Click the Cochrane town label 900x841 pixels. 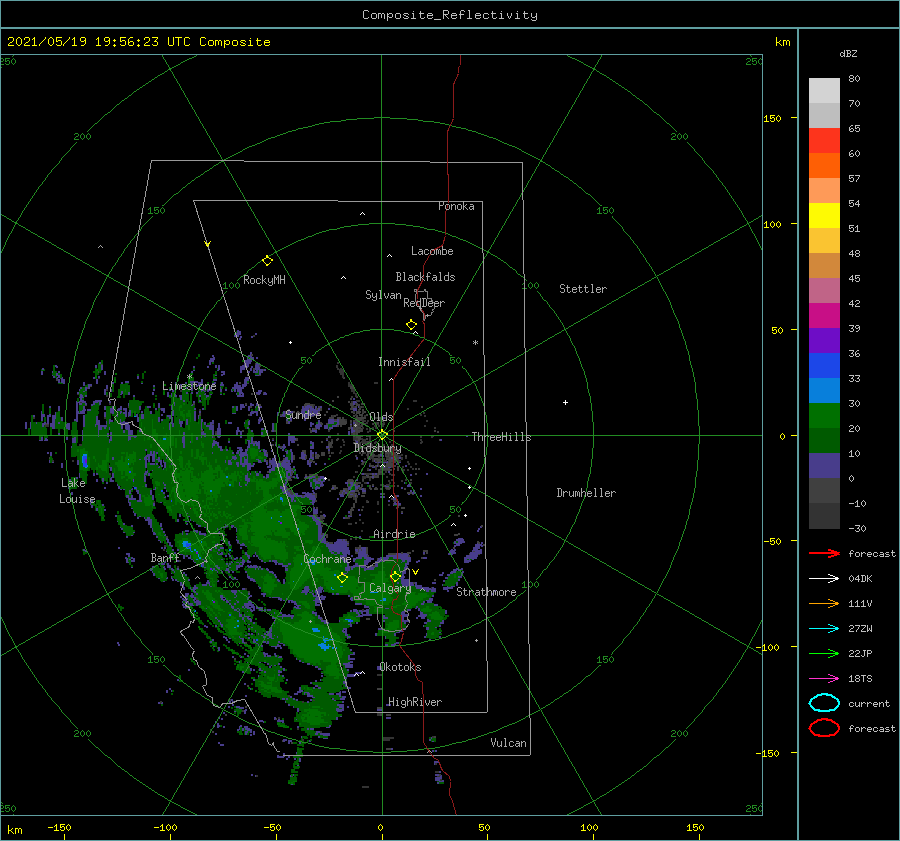tap(327, 559)
